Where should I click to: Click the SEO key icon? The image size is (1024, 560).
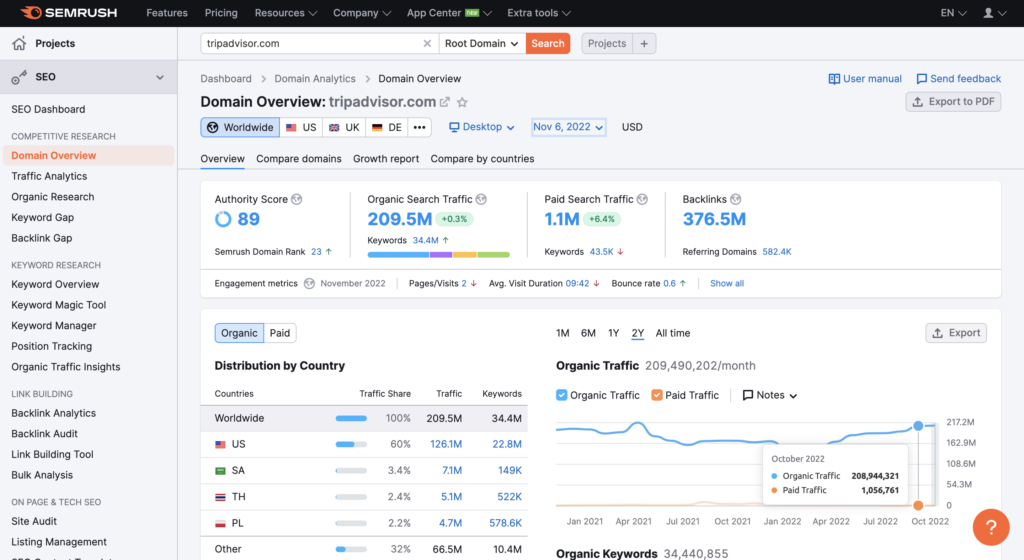click(x=19, y=77)
